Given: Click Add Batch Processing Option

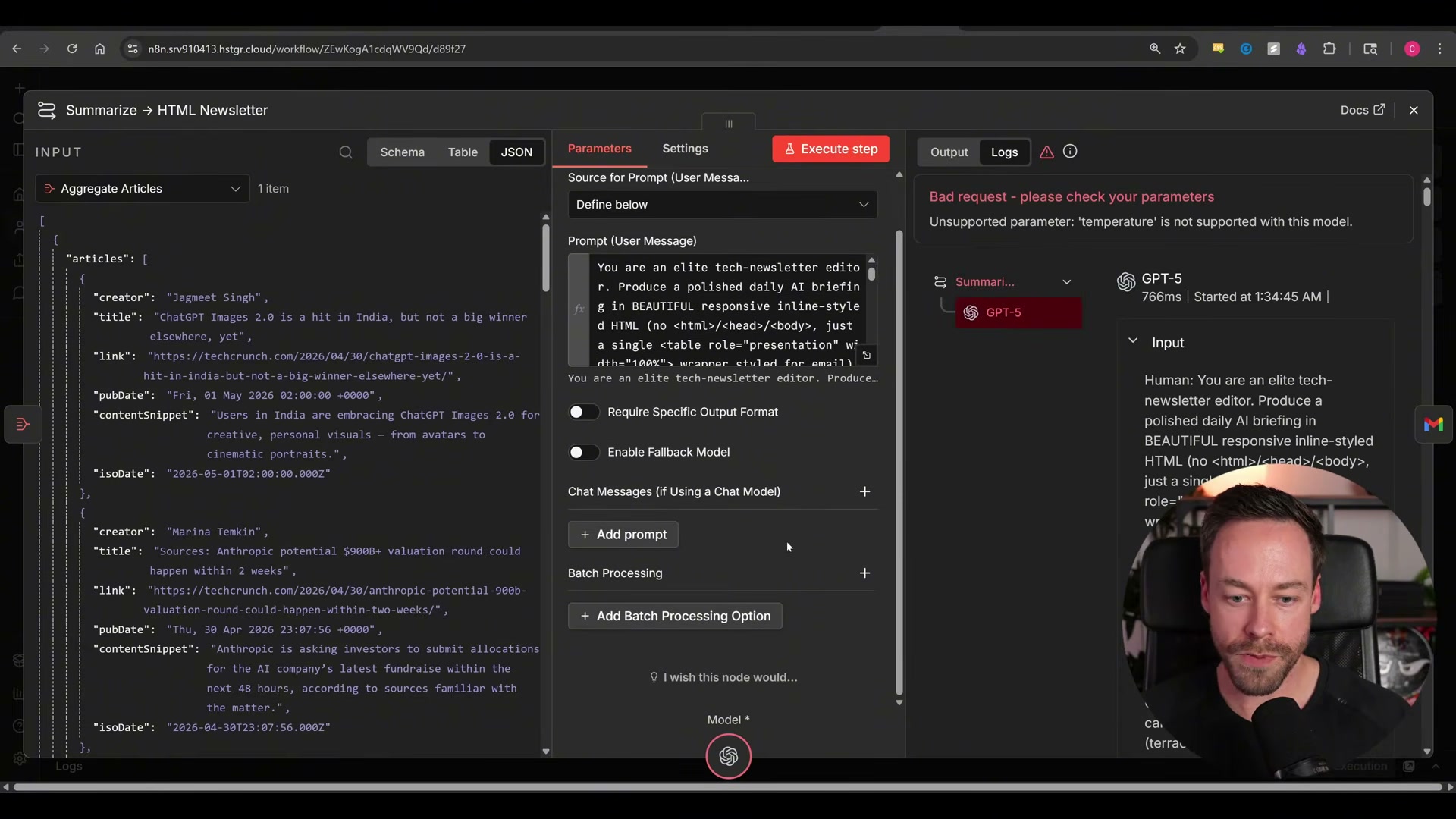Looking at the screenshot, I should 675,617.
